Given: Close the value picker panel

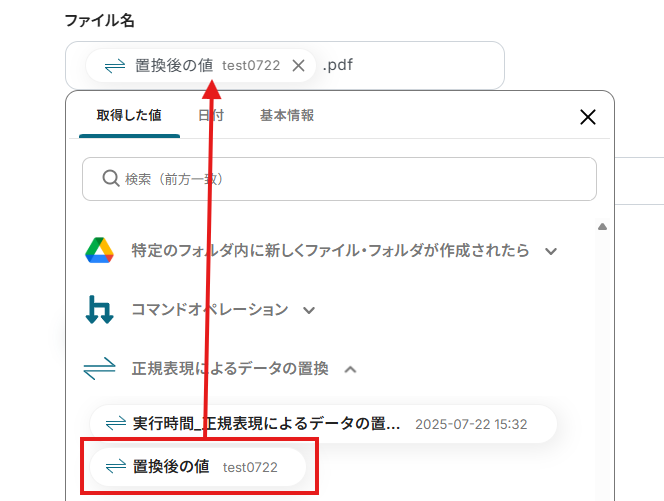Looking at the screenshot, I should [588, 117].
